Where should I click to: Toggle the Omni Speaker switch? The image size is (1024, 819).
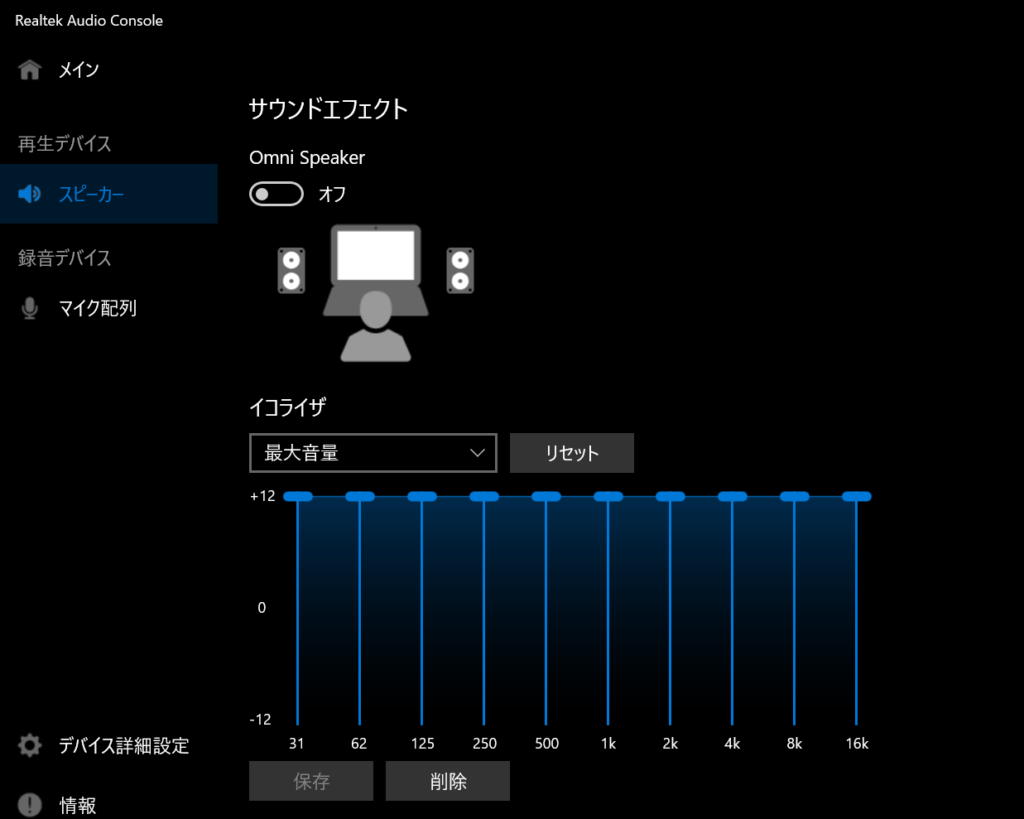276,194
